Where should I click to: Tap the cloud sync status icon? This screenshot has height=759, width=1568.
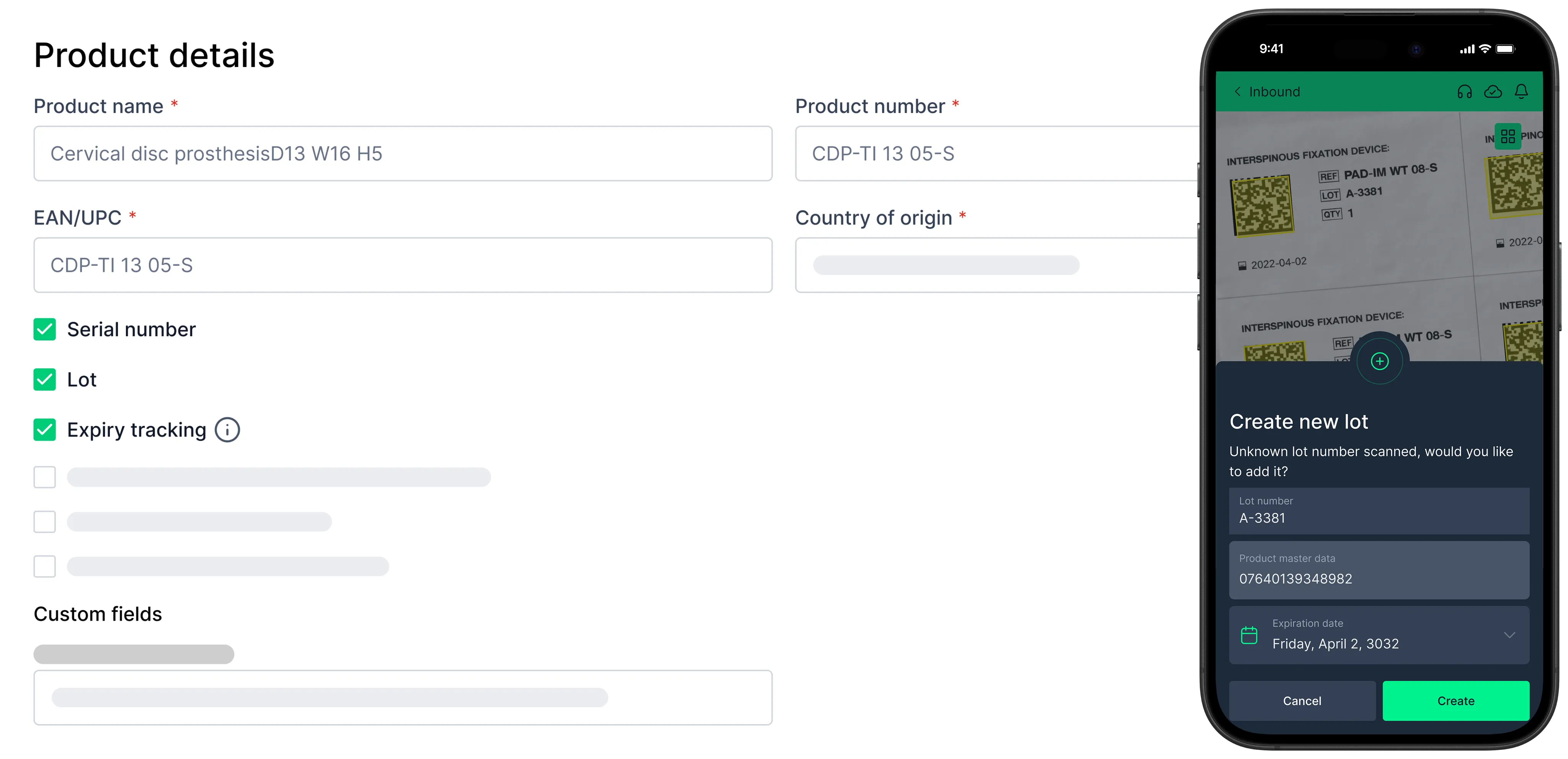pos(1493,92)
